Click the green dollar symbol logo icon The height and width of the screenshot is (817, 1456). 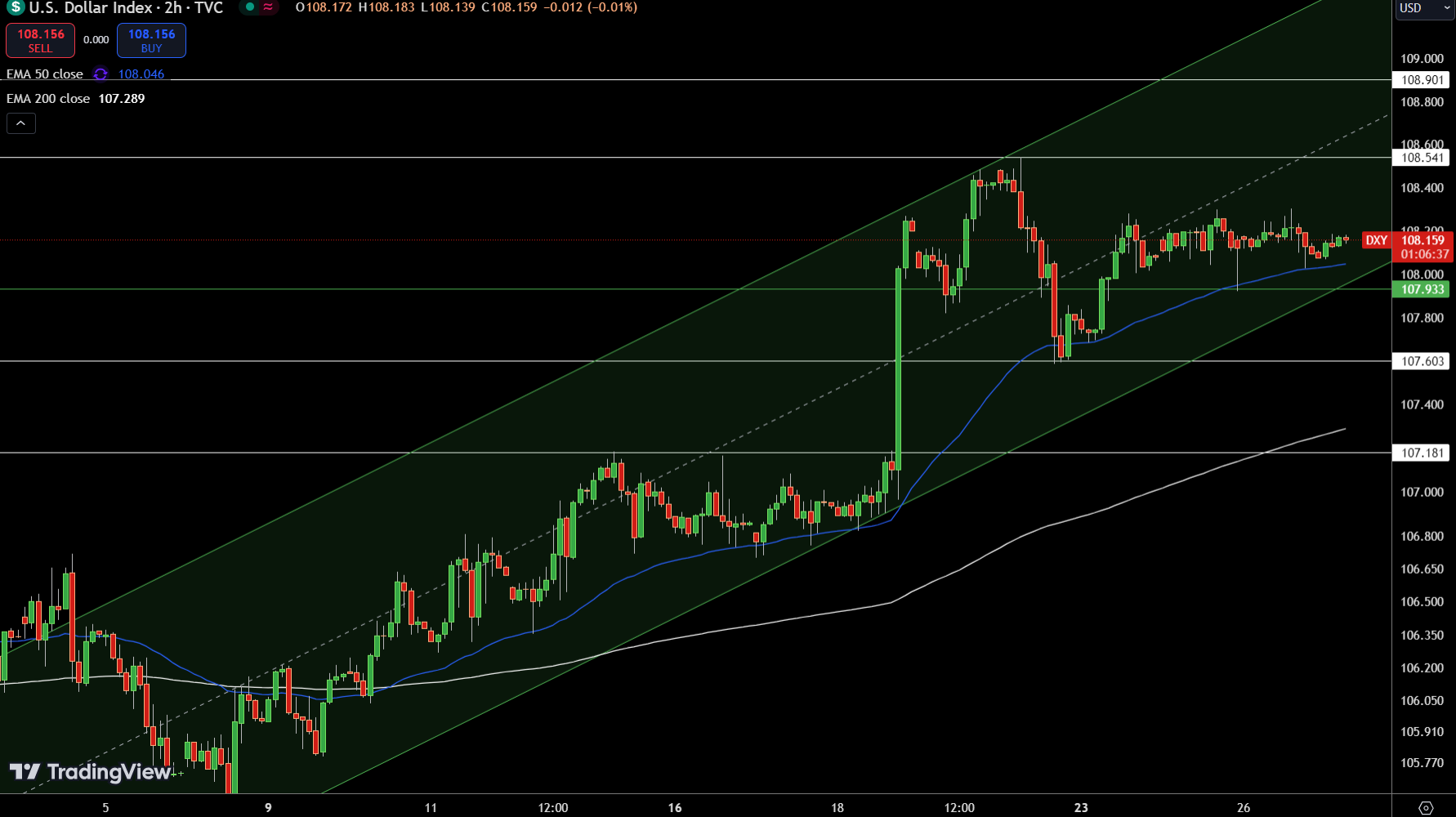(16, 7)
